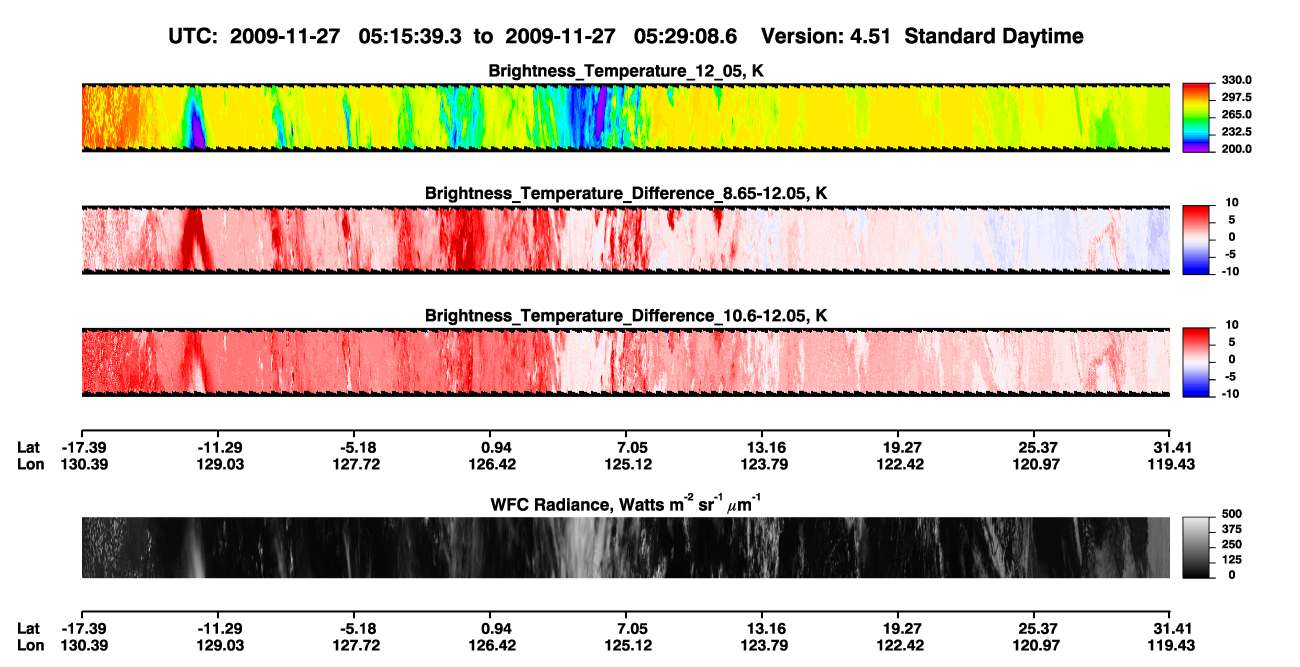Screen dimensions: 1300x667
Task: Click the Brightness_Temperature_Difference_10.6-12.05 title
Action: pos(626,316)
